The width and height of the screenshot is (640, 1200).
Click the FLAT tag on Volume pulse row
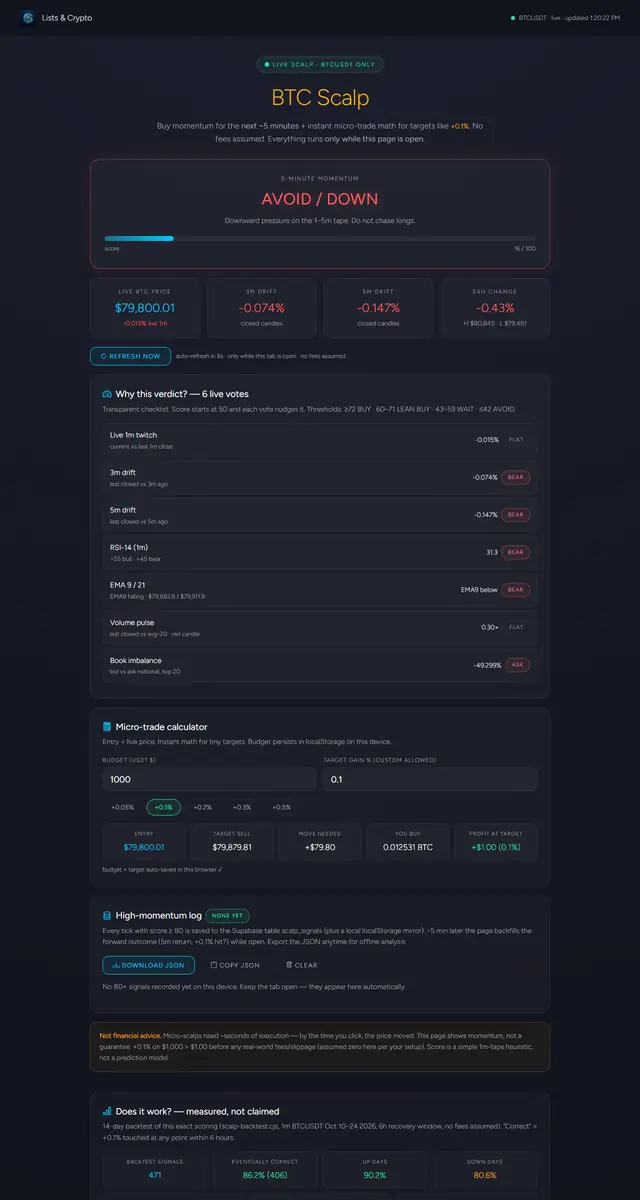[x=516, y=627]
